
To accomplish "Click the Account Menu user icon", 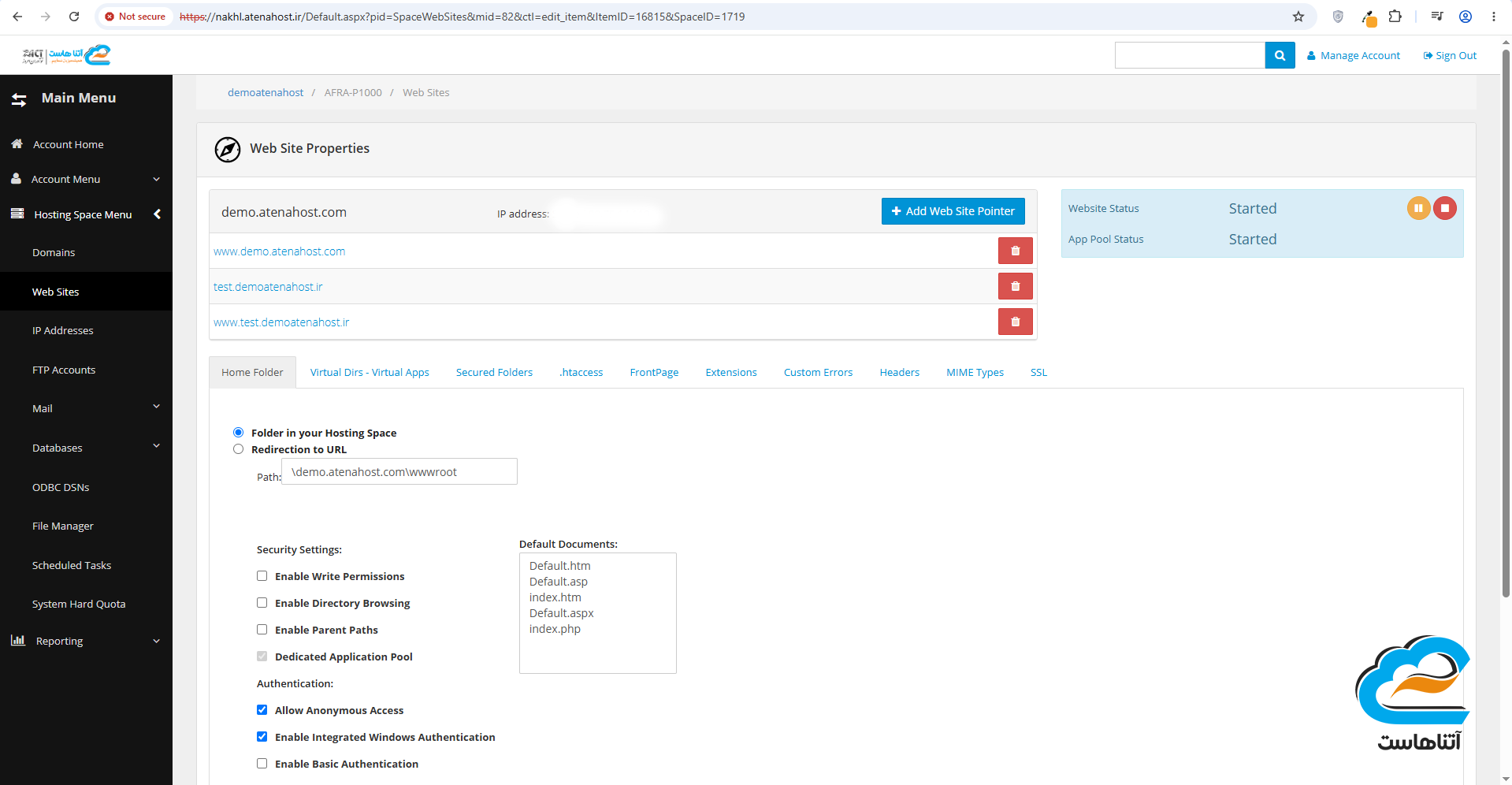I will [16, 179].
